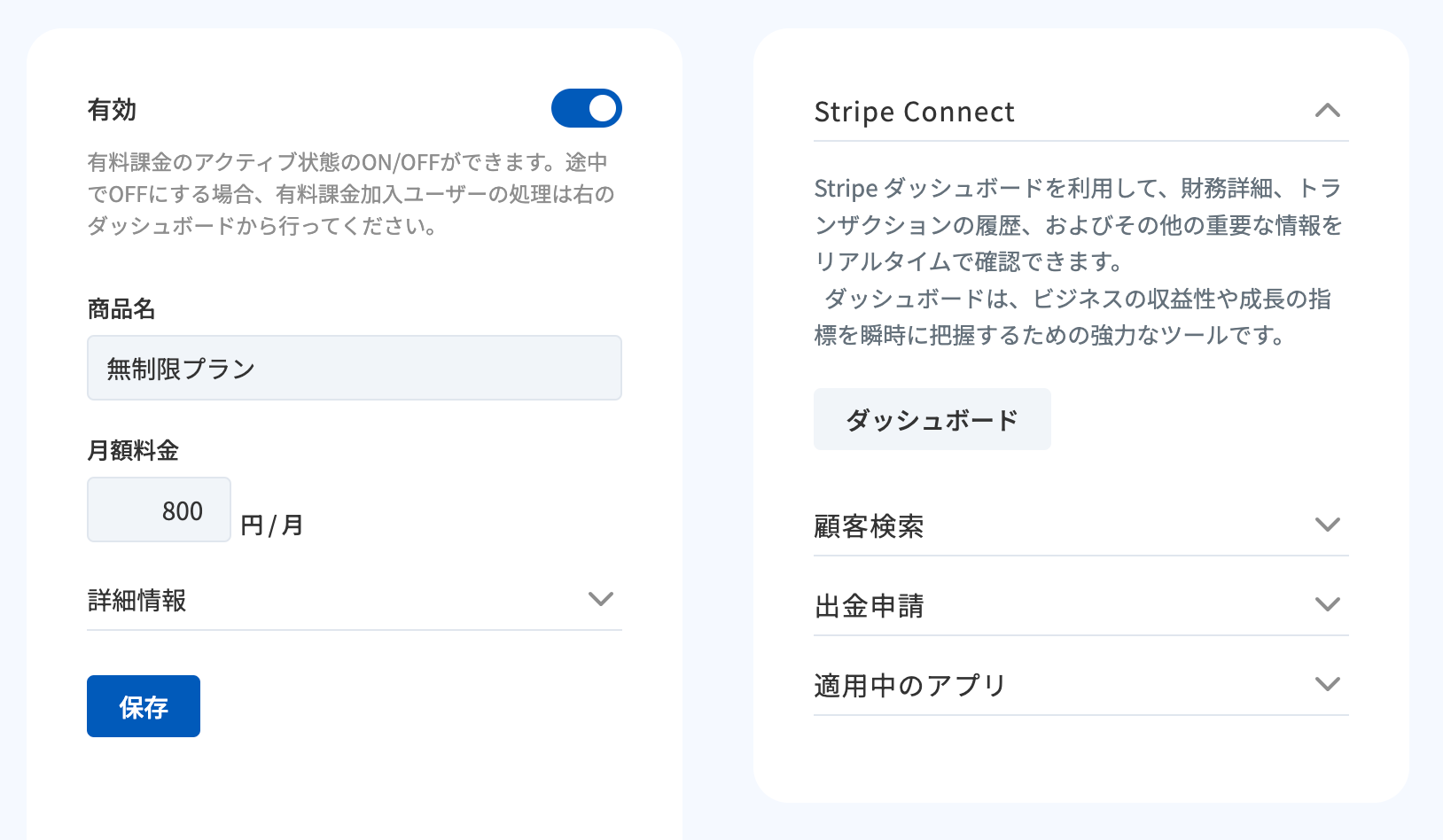Viewport: 1443px width, 840px height.
Task: Click the 月額料金 field label
Action: (133, 451)
